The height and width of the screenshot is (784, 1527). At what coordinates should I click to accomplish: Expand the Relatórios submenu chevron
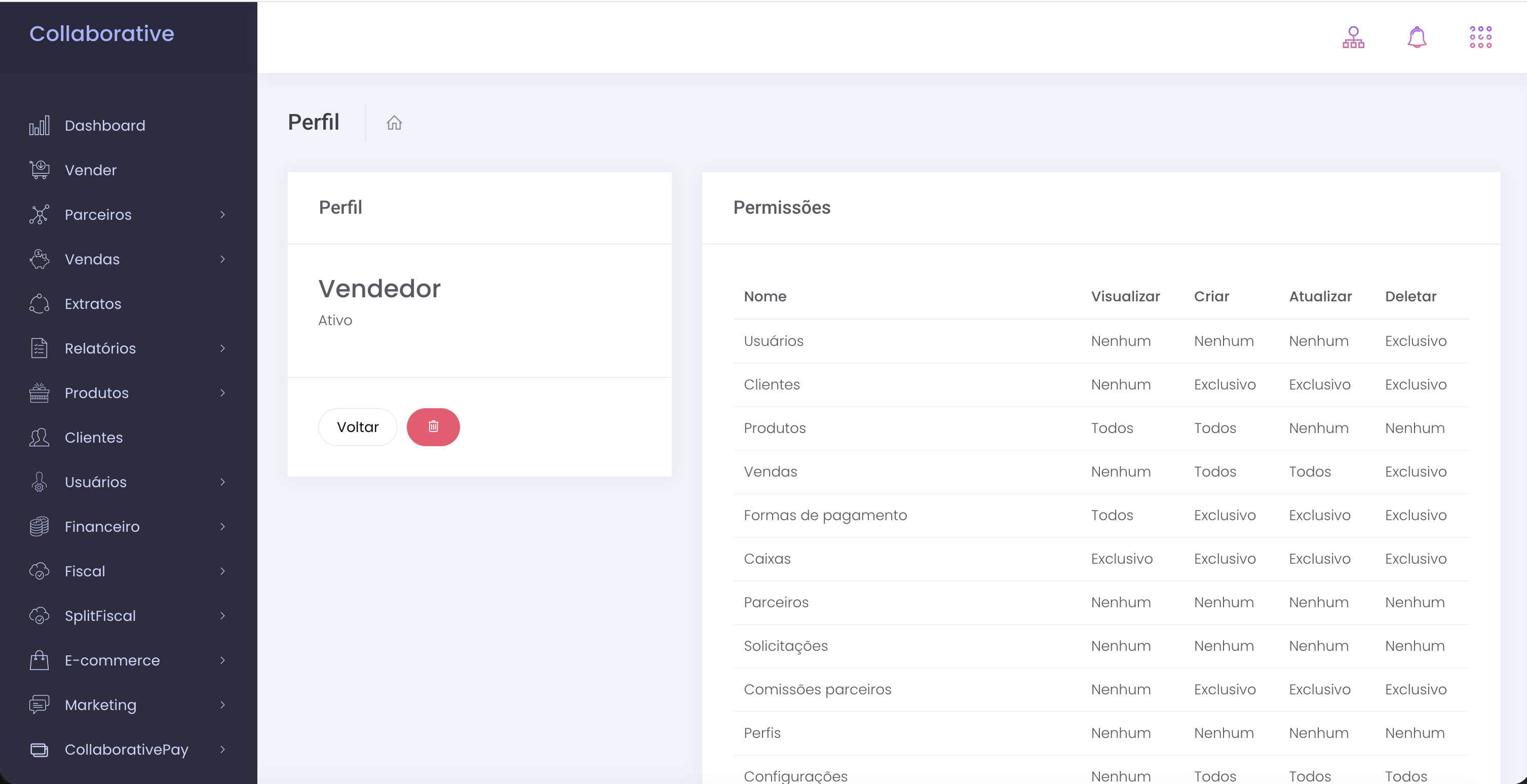point(222,348)
